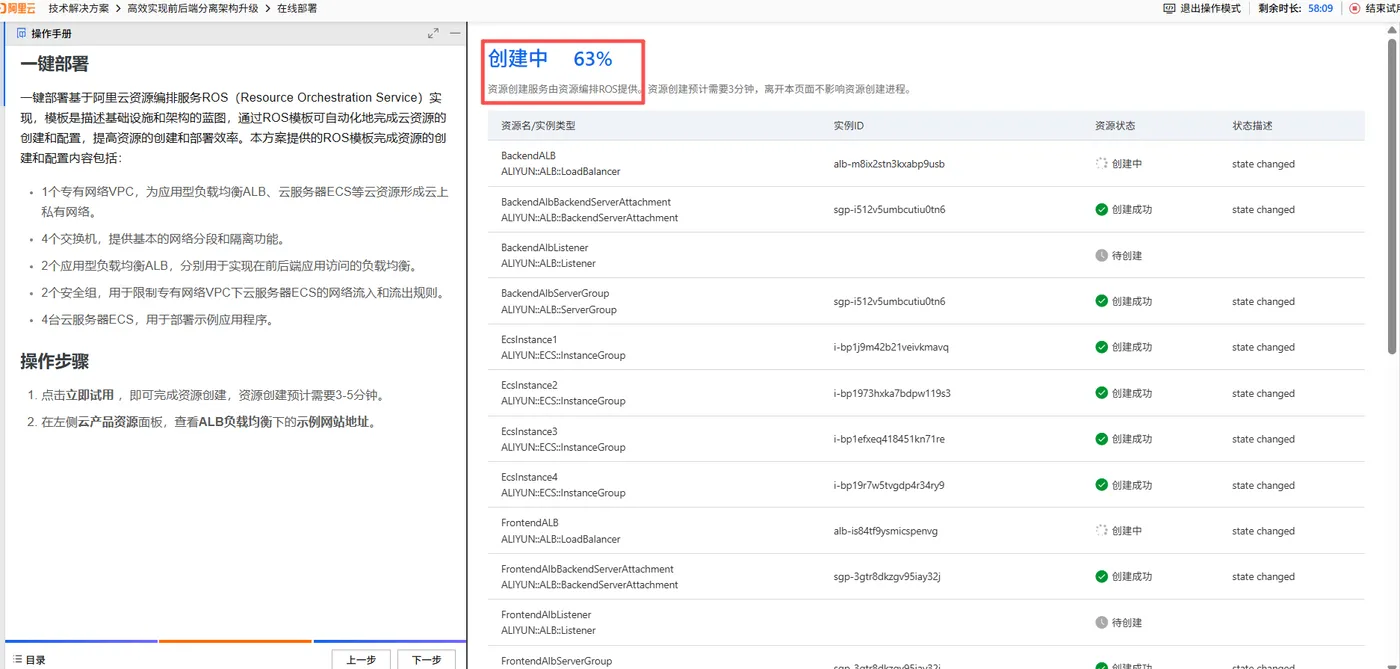
Task: Click the 操作手册 book icon
Action: pos(22,33)
